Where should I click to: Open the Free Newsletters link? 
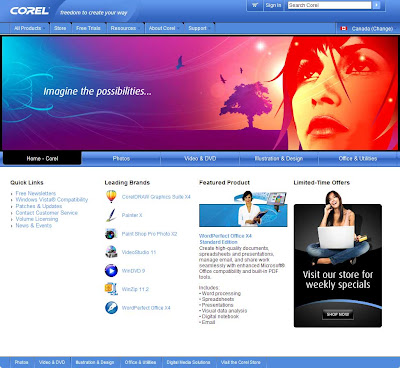36,193
